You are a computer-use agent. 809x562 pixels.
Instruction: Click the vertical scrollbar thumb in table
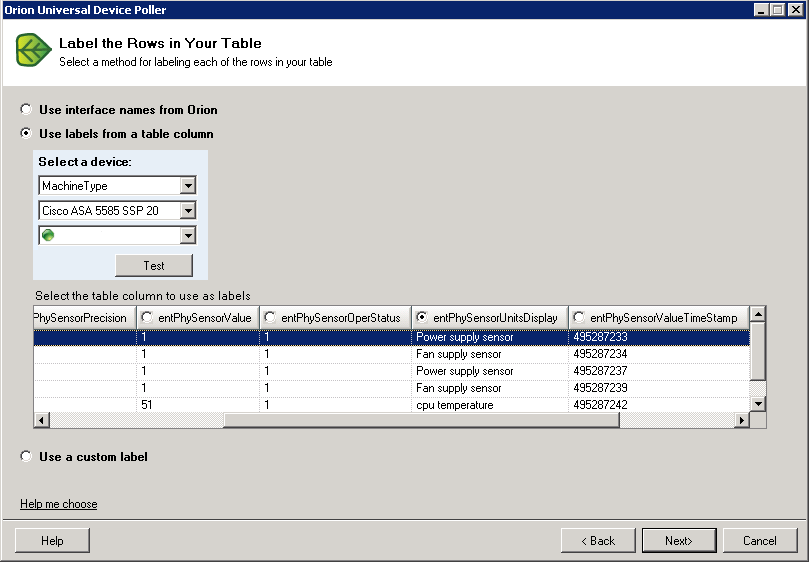point(758,351)
